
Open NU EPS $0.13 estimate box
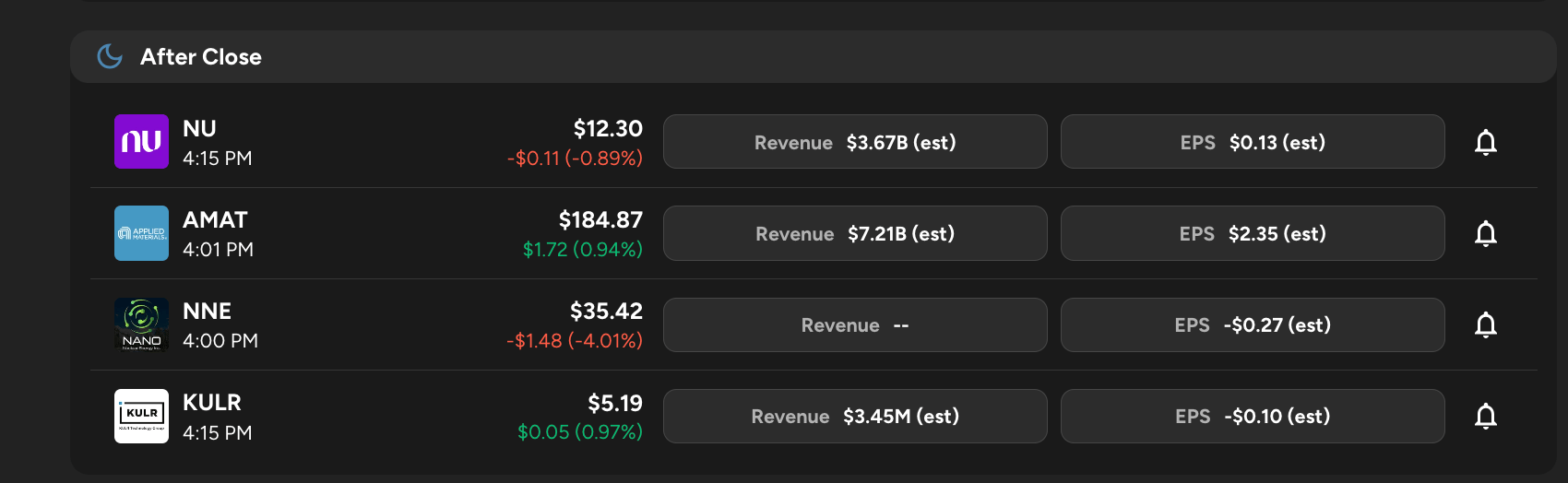tap(1253, 142)
